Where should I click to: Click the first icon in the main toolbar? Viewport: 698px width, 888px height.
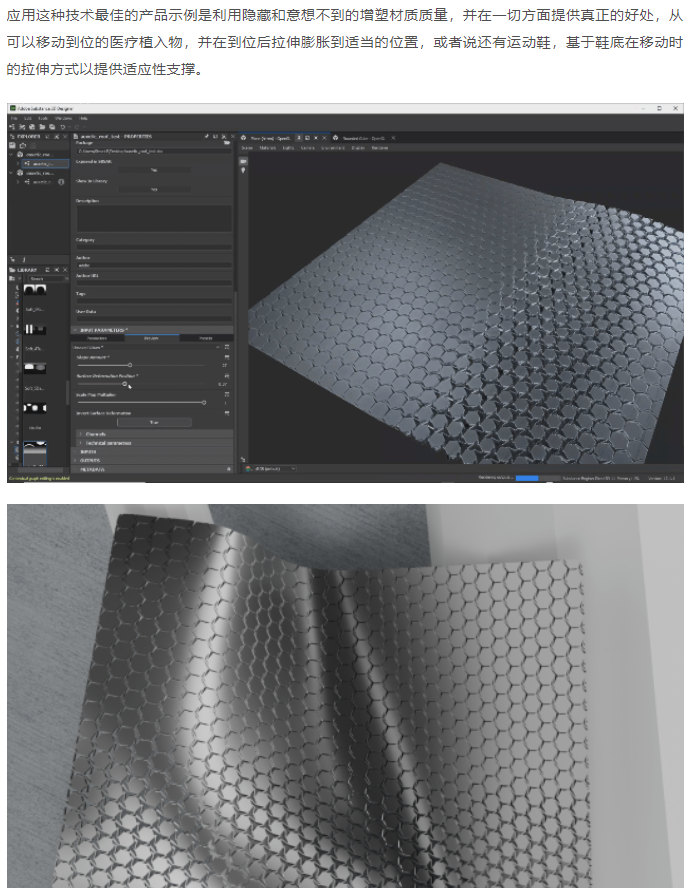coord(12,127)
